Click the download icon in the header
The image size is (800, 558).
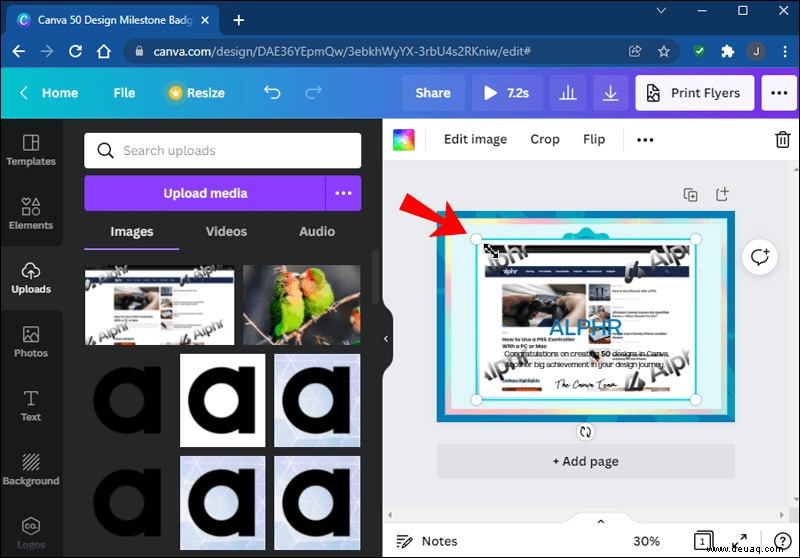[610, 93]
